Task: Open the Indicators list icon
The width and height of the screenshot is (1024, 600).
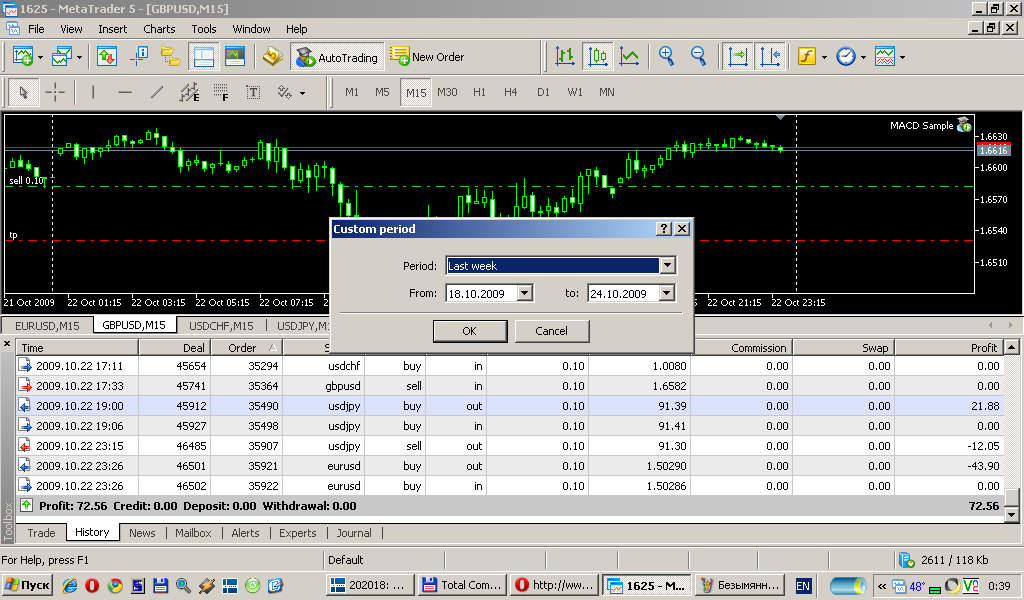Action: click(807, 57)
